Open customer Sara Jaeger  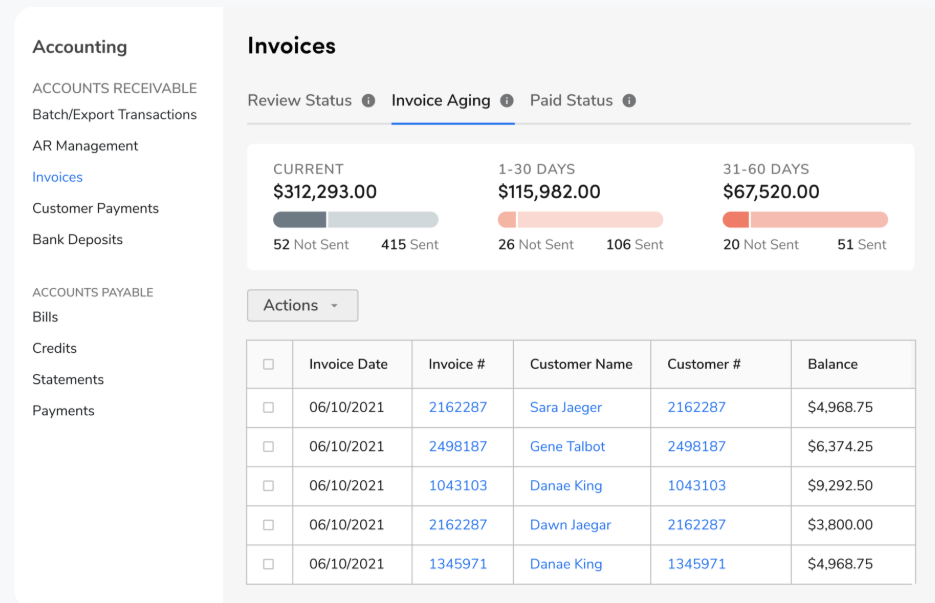click(x=565, y=407)
